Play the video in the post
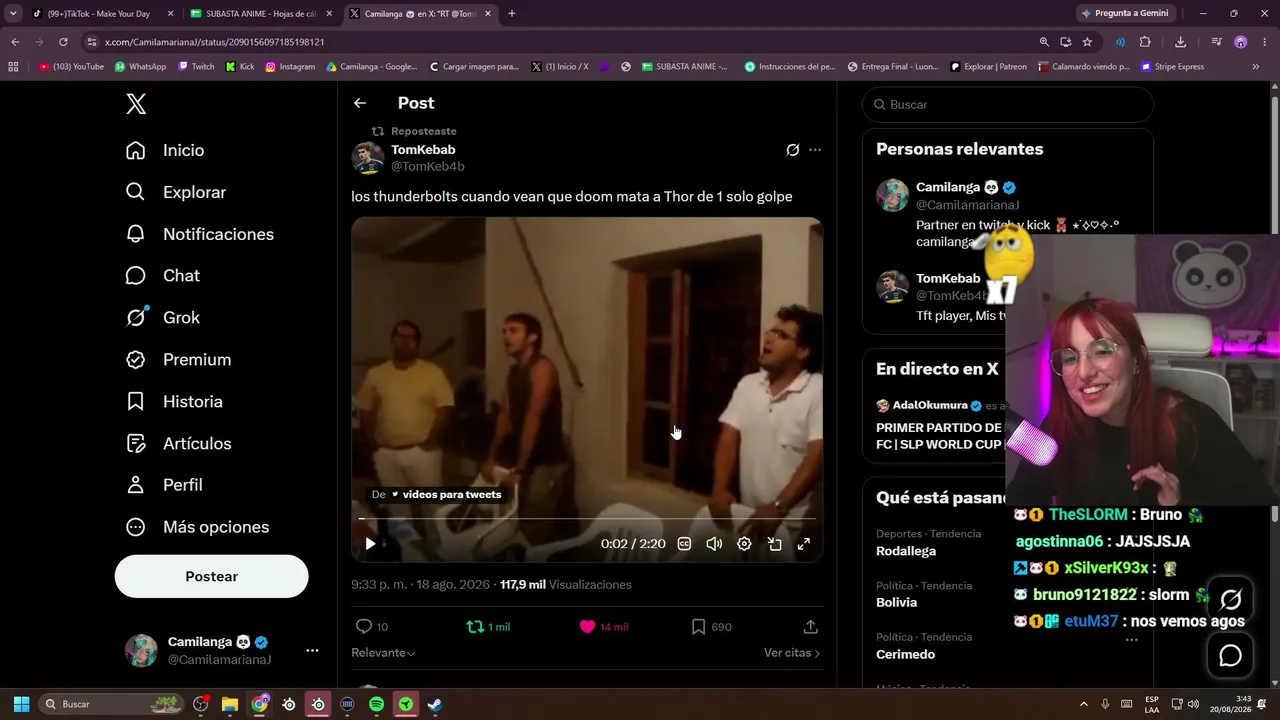 tap(370, 544)
